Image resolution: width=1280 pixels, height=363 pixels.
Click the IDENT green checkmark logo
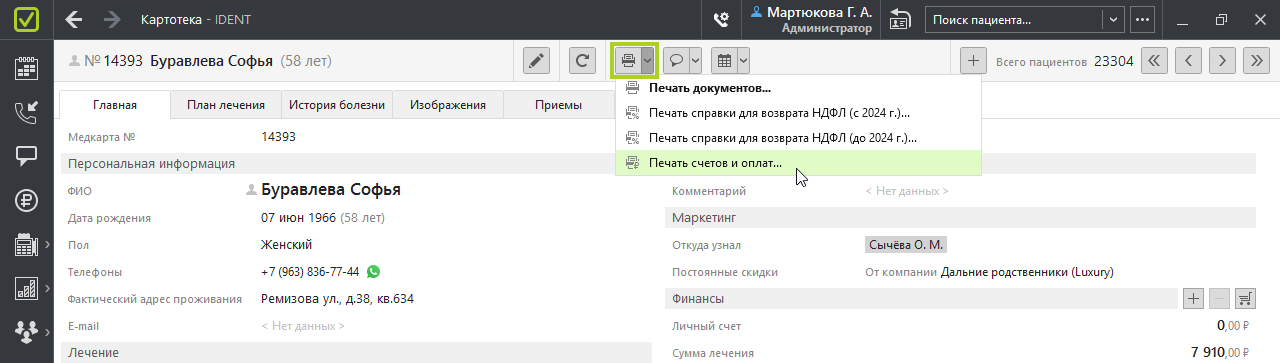[x=27, y=20]
